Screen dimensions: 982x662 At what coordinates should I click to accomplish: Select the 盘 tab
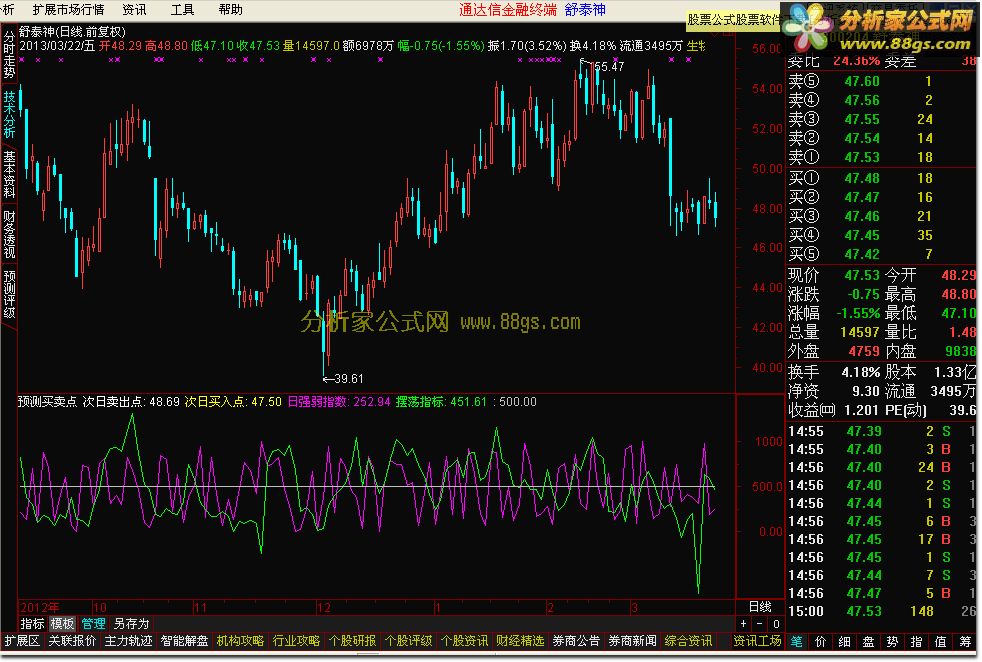click(x=869, y=641)
